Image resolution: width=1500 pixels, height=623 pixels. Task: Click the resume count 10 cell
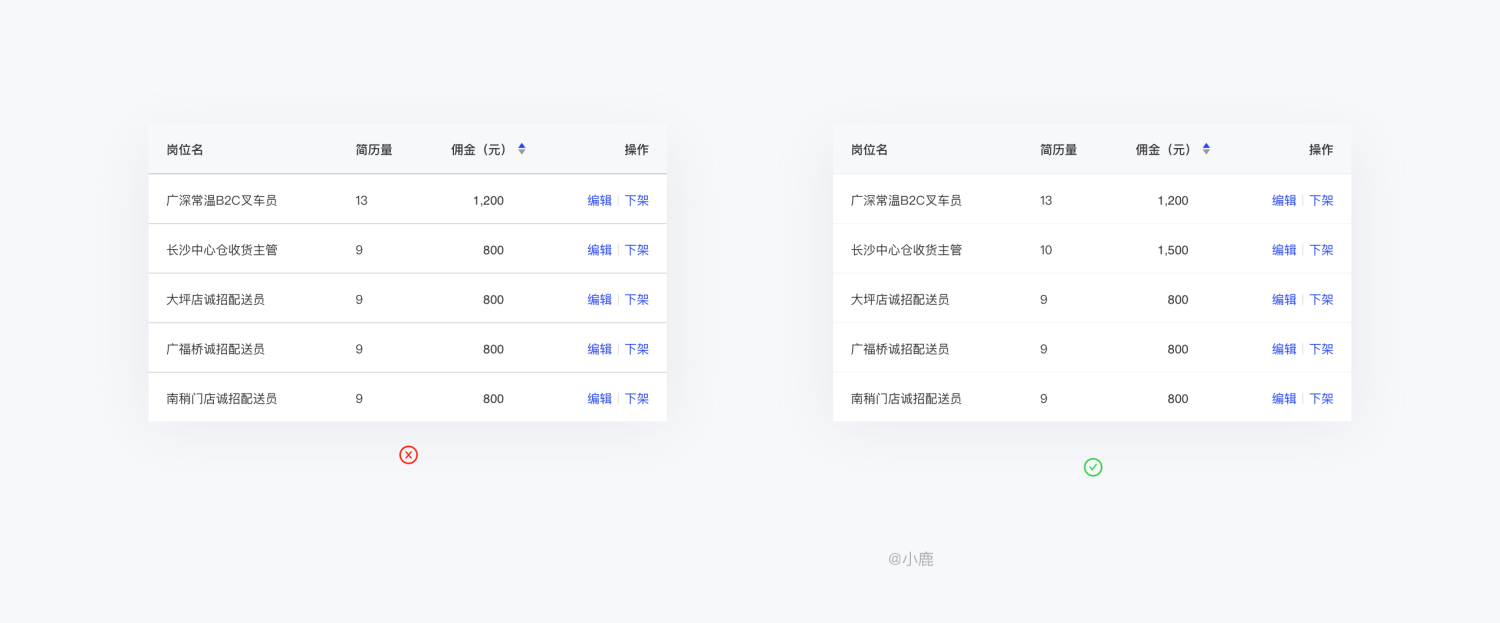tap(1047, 250)
